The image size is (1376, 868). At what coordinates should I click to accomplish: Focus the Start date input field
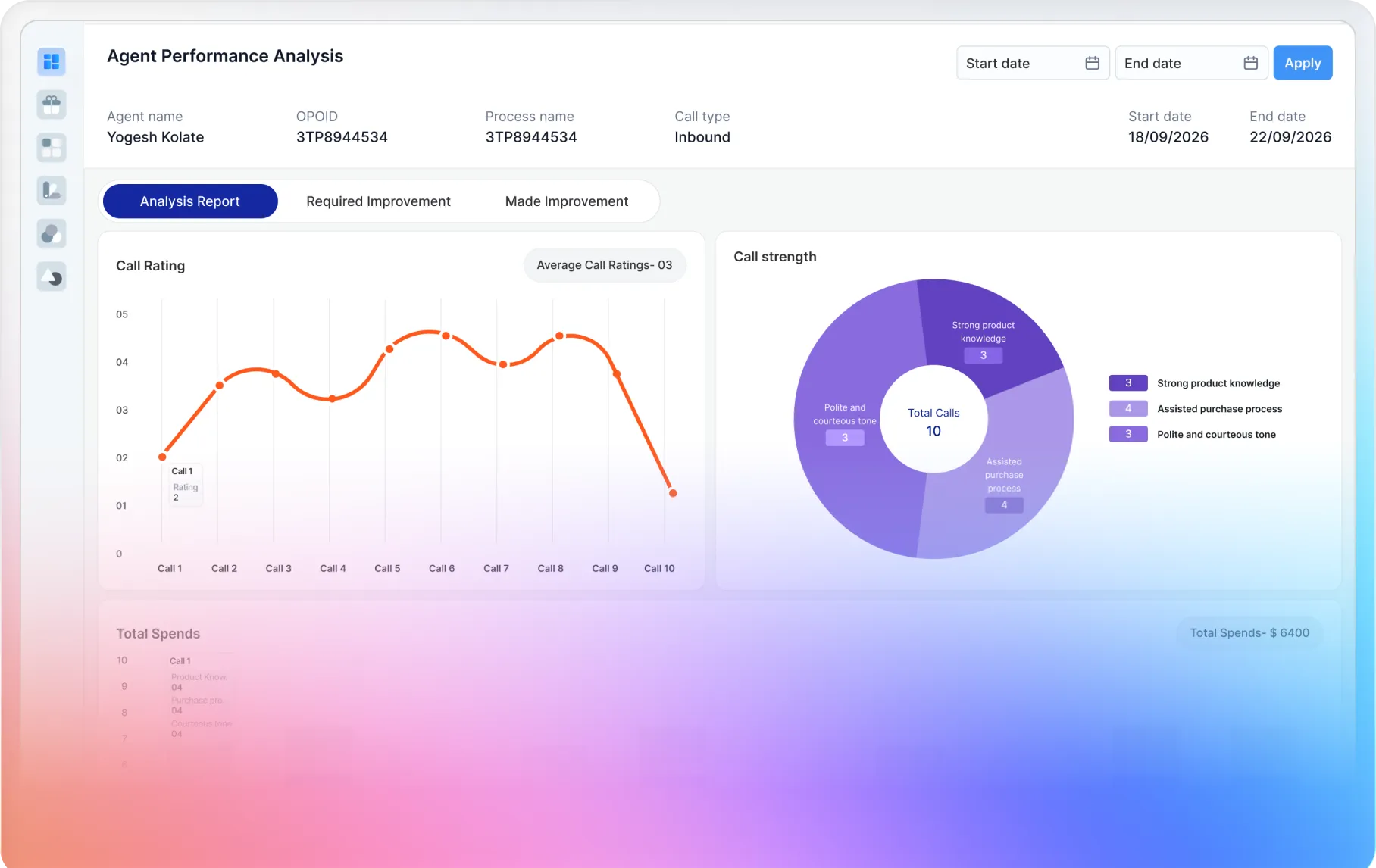pos(1033,63)
